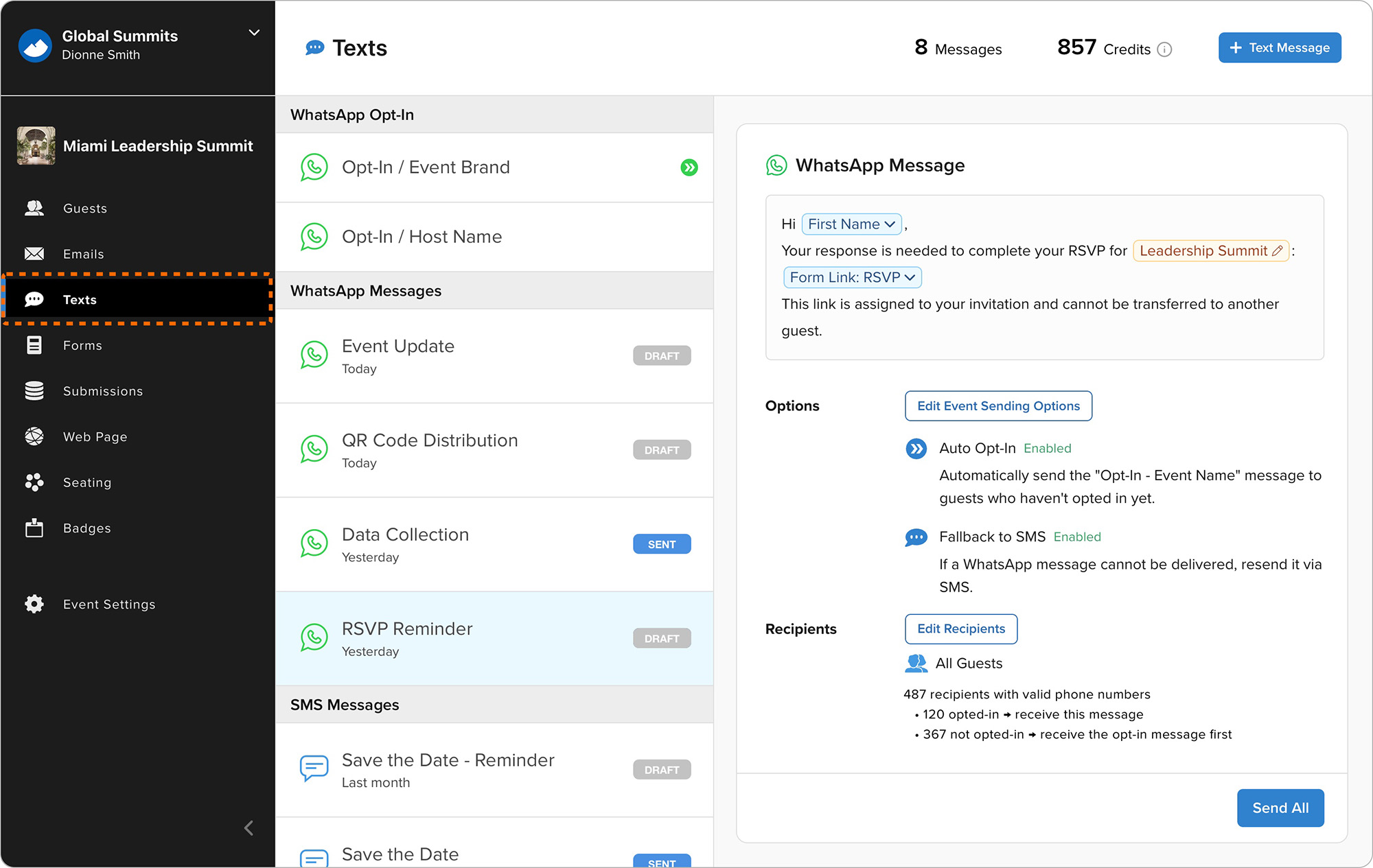Open the Miami Leadership Summit event thumbnail
The width and height of the screenshot is (1373, 868).
point(36,145)
